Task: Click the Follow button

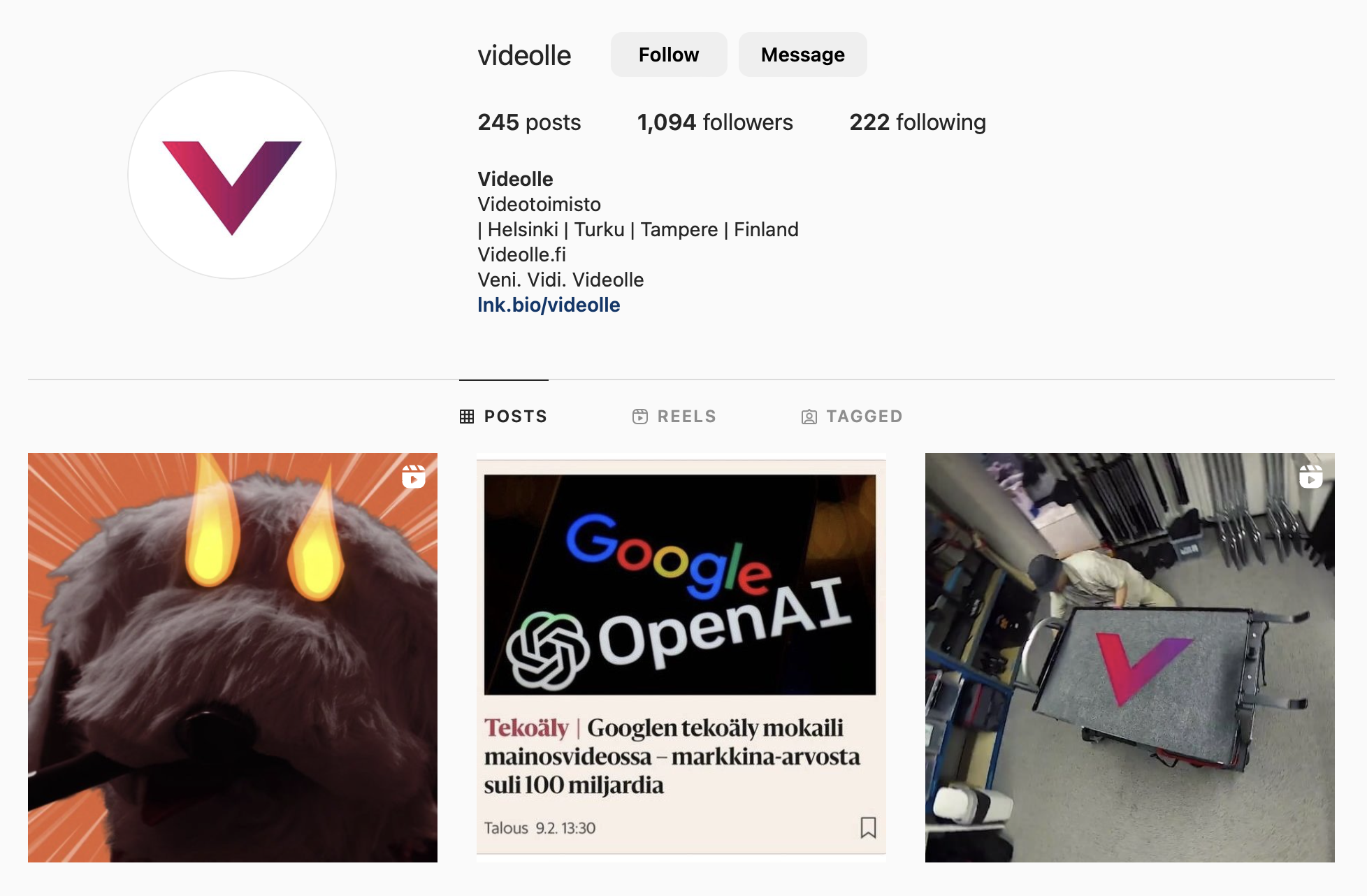Action: [669, 55]
